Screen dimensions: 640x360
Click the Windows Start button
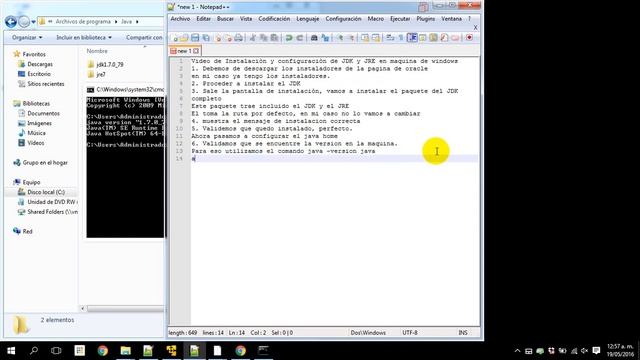[11, 351]
